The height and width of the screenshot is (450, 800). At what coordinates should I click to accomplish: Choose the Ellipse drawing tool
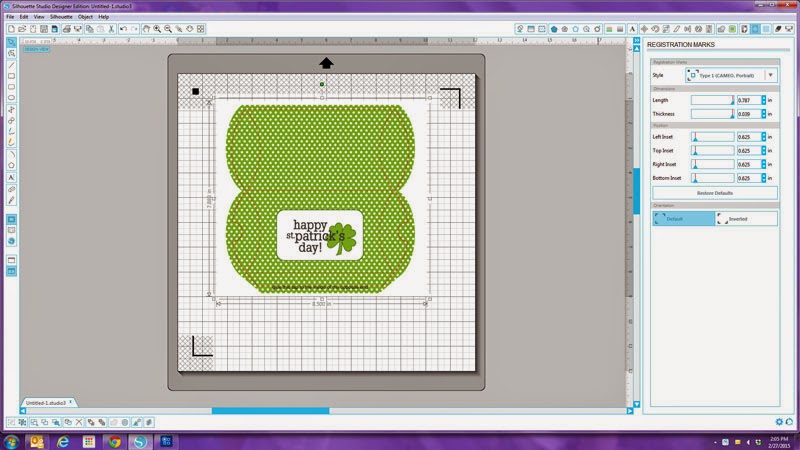click(x=11, y=97)
